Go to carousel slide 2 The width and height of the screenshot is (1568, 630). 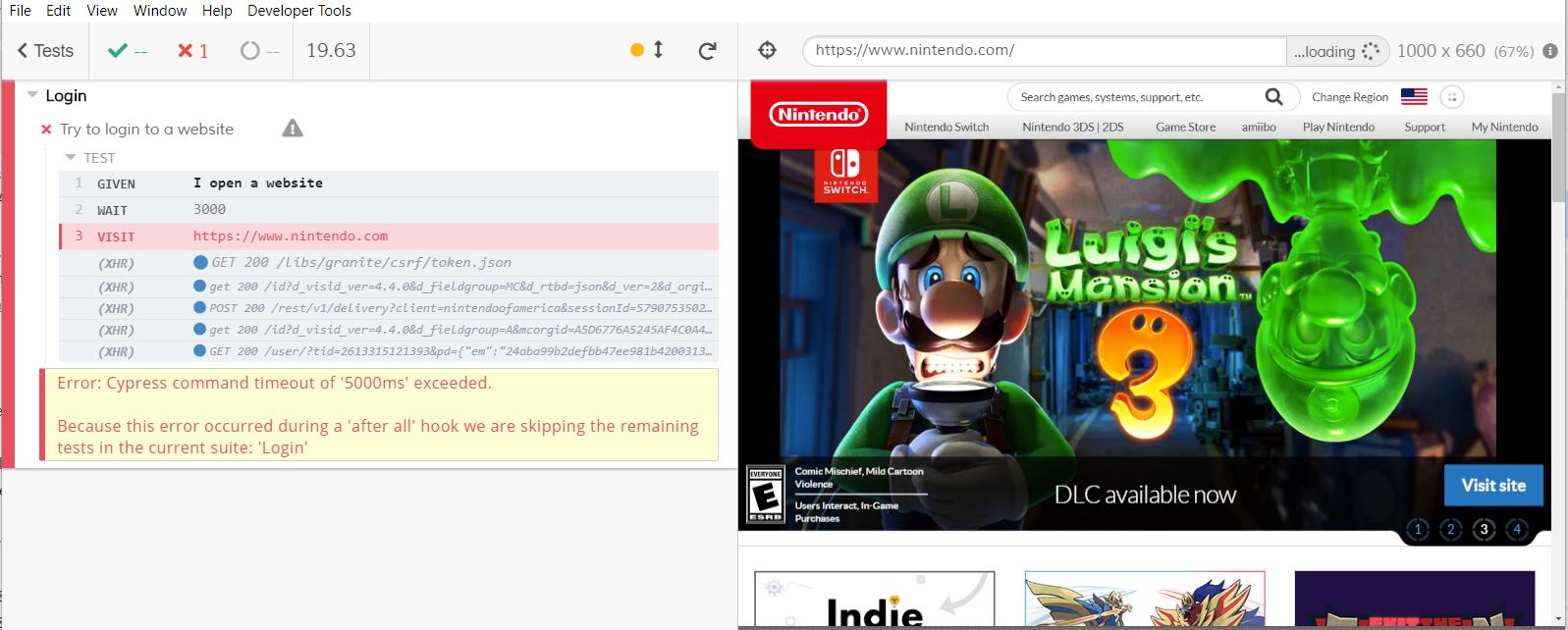click(1451, 529)
